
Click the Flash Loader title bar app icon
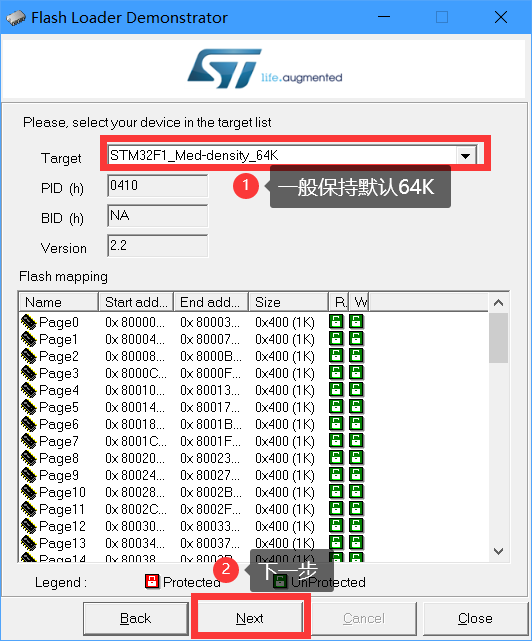(x=16, y=18)
